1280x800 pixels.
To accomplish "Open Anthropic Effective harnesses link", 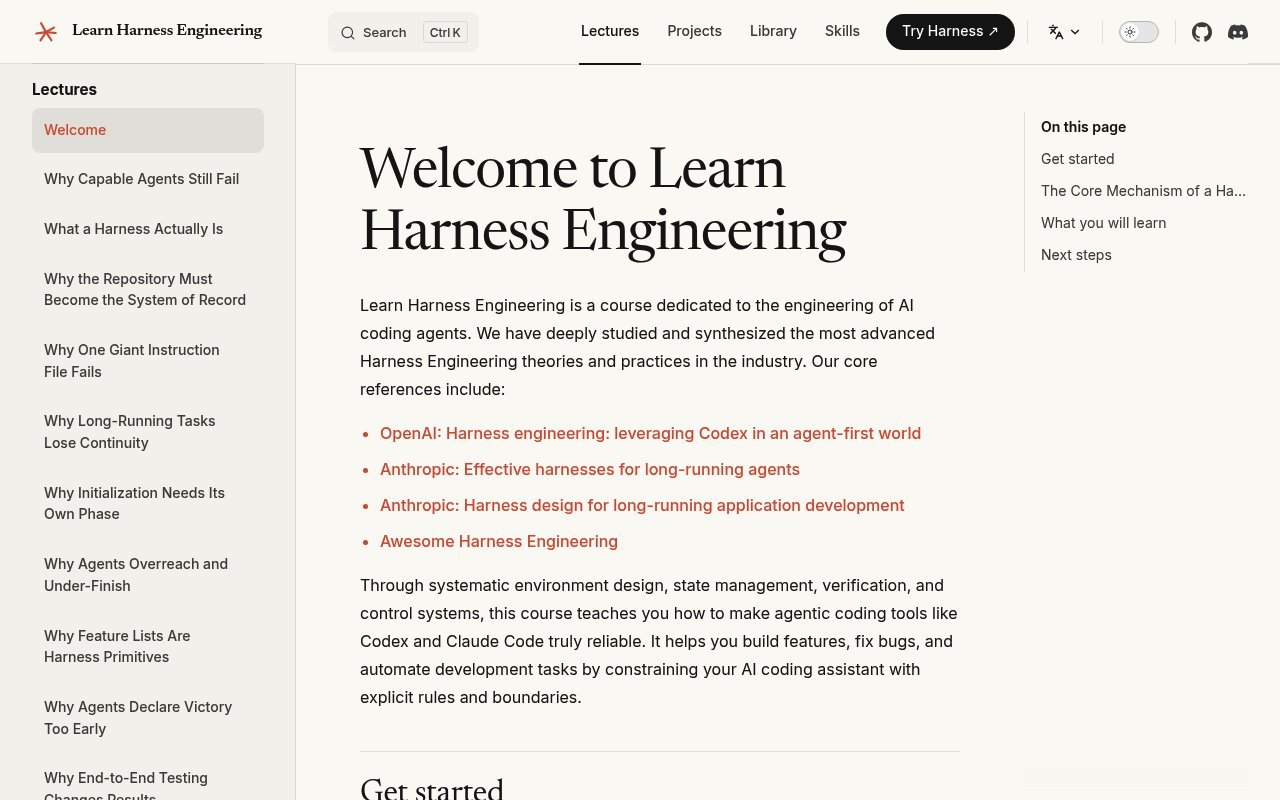I will tap(590, 469).
